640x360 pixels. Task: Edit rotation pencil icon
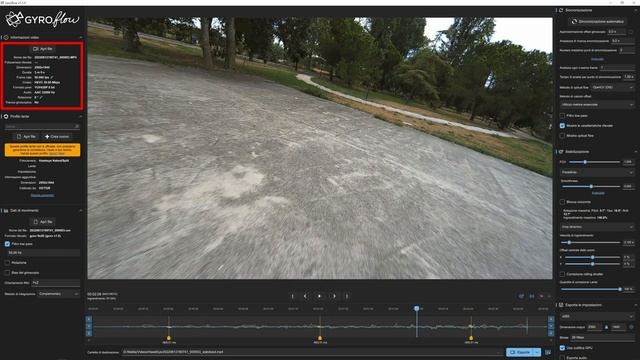[x=41, y=98]
